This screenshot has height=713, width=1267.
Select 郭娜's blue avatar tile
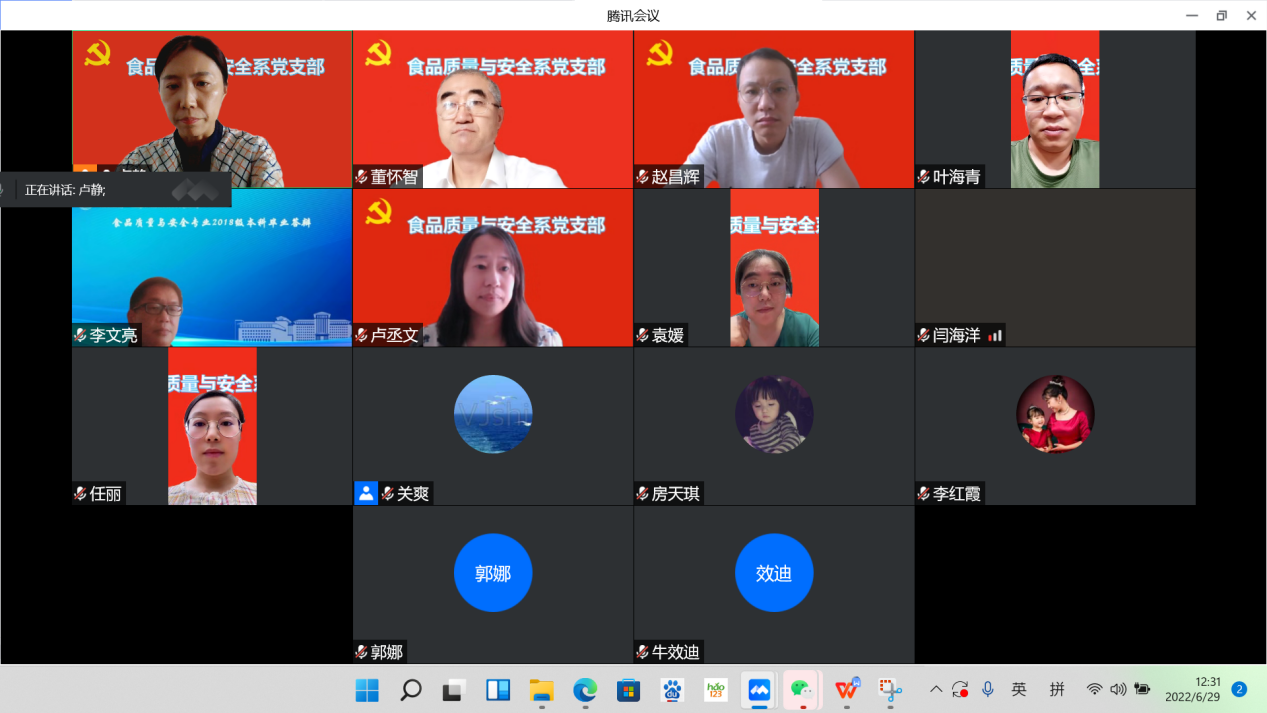493,573
